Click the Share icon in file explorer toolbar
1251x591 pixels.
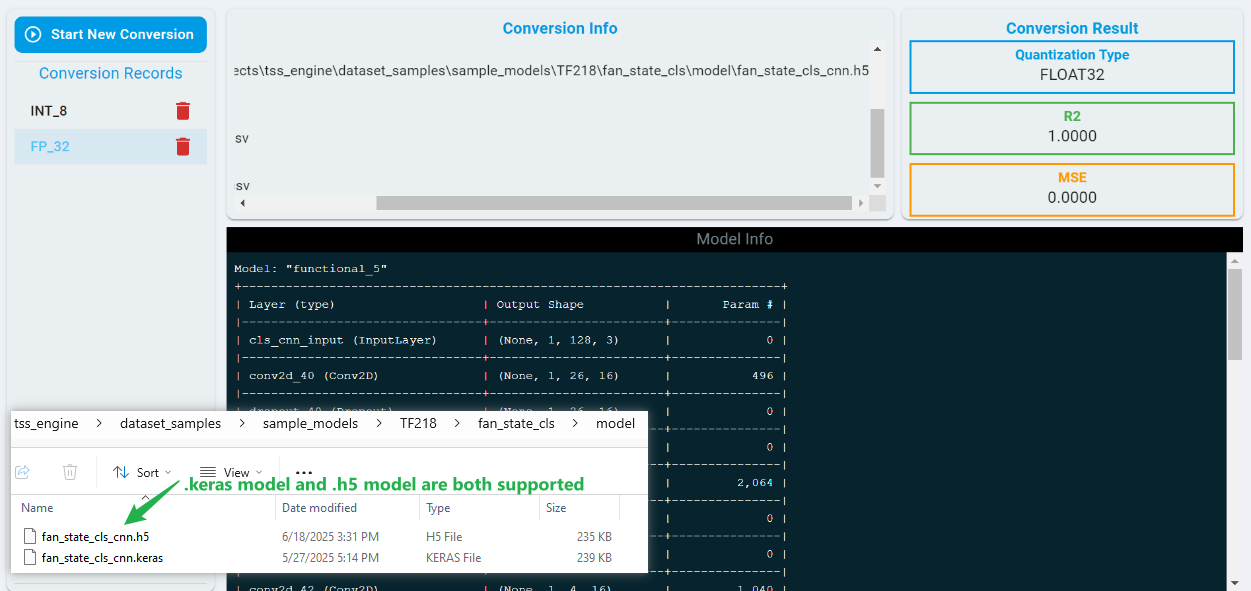[23, 472]
